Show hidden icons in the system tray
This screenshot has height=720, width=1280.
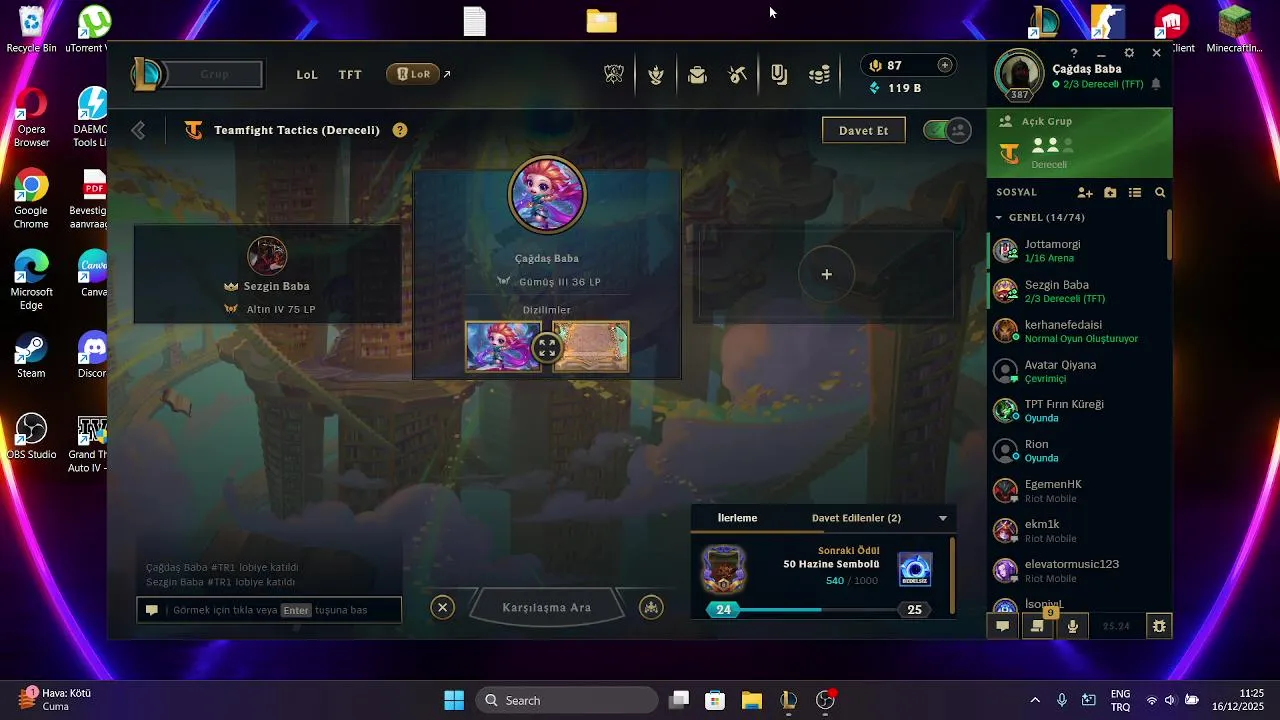[1035, 700]
